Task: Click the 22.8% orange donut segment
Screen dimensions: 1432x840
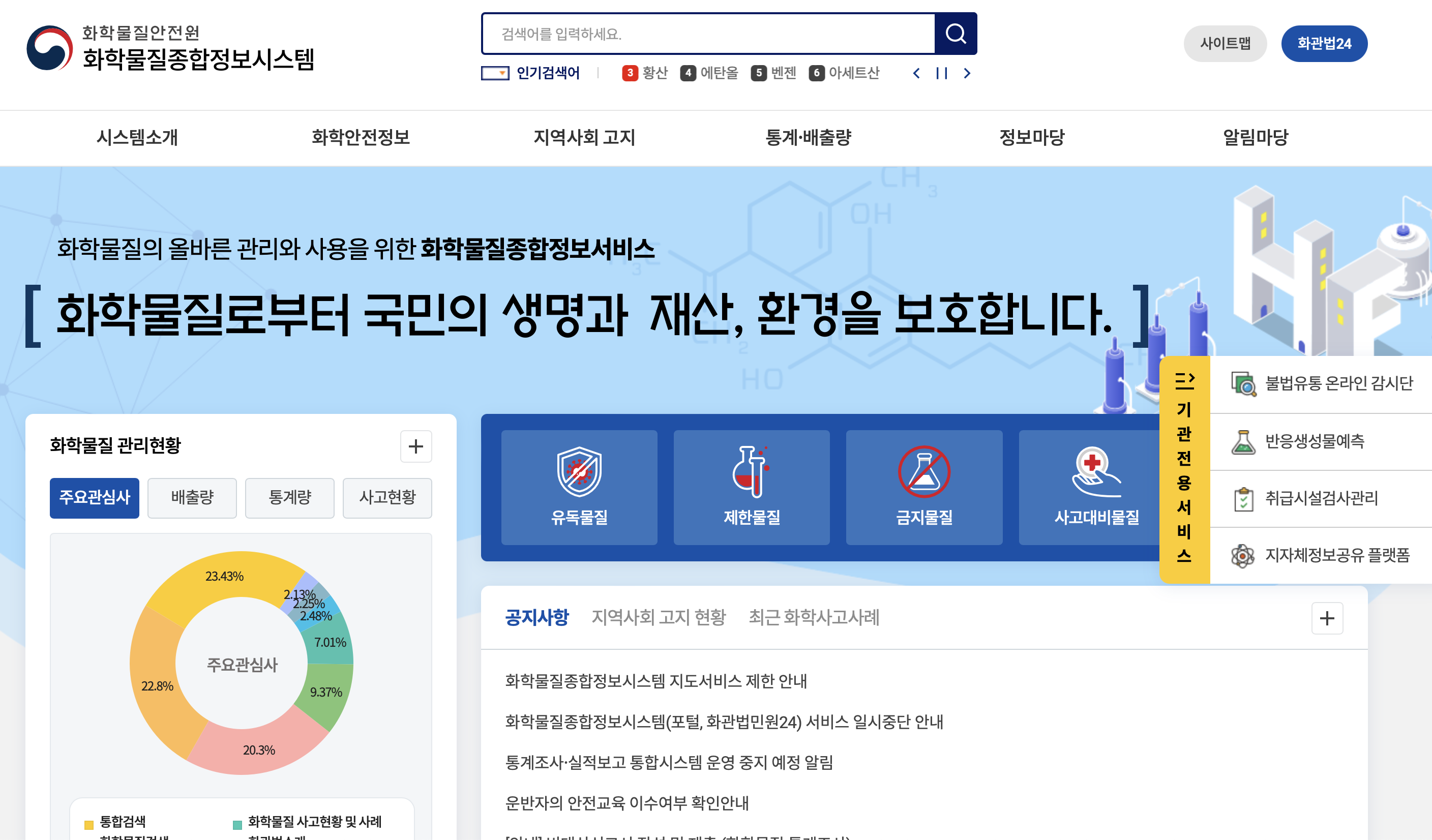Action: click(x=157, y=686)
